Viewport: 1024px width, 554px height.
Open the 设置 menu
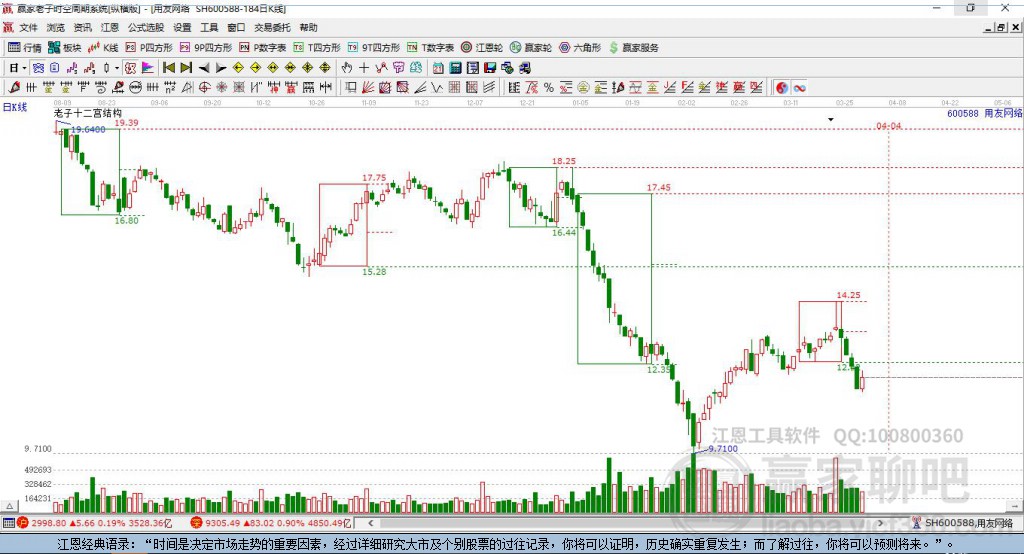coord(182,27)
